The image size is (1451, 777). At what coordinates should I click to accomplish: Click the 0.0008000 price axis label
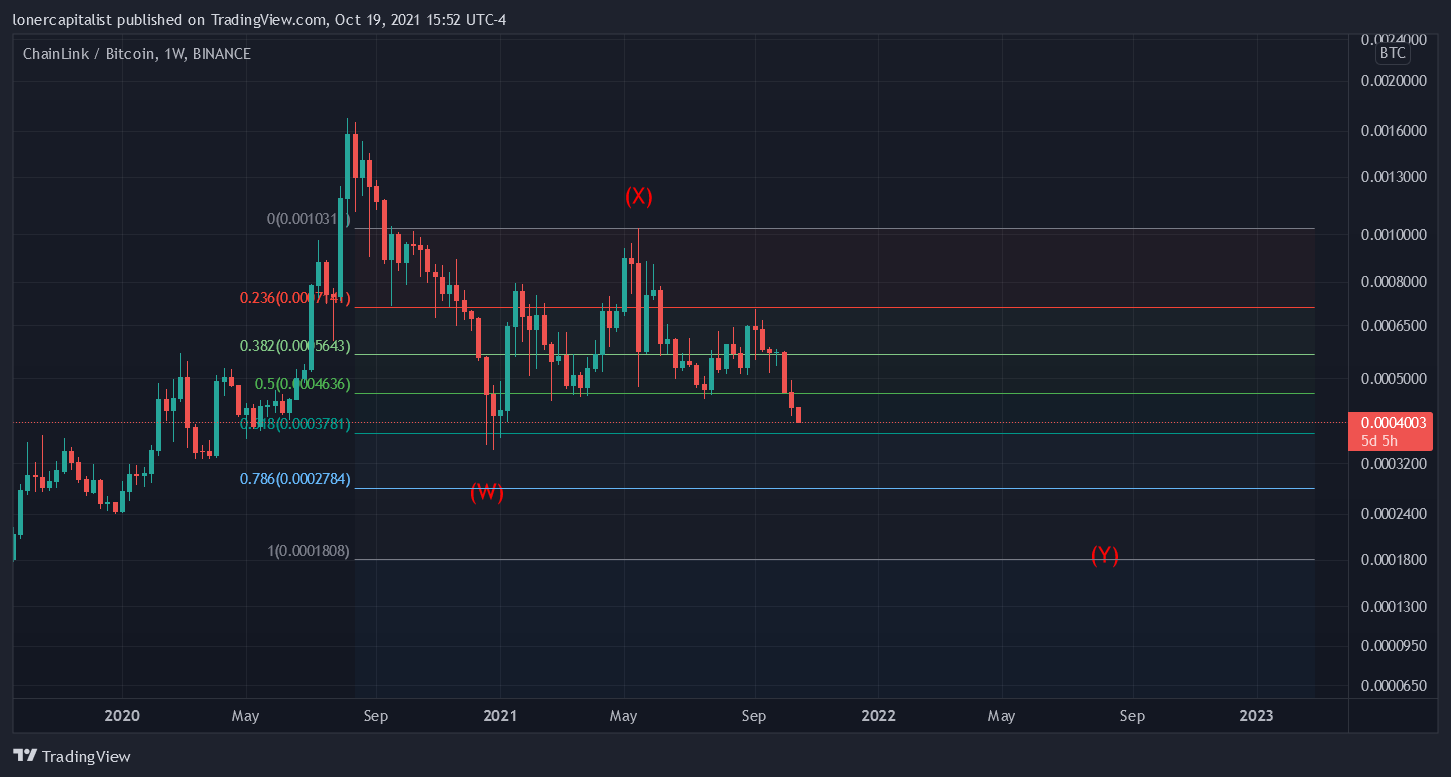1395,282
